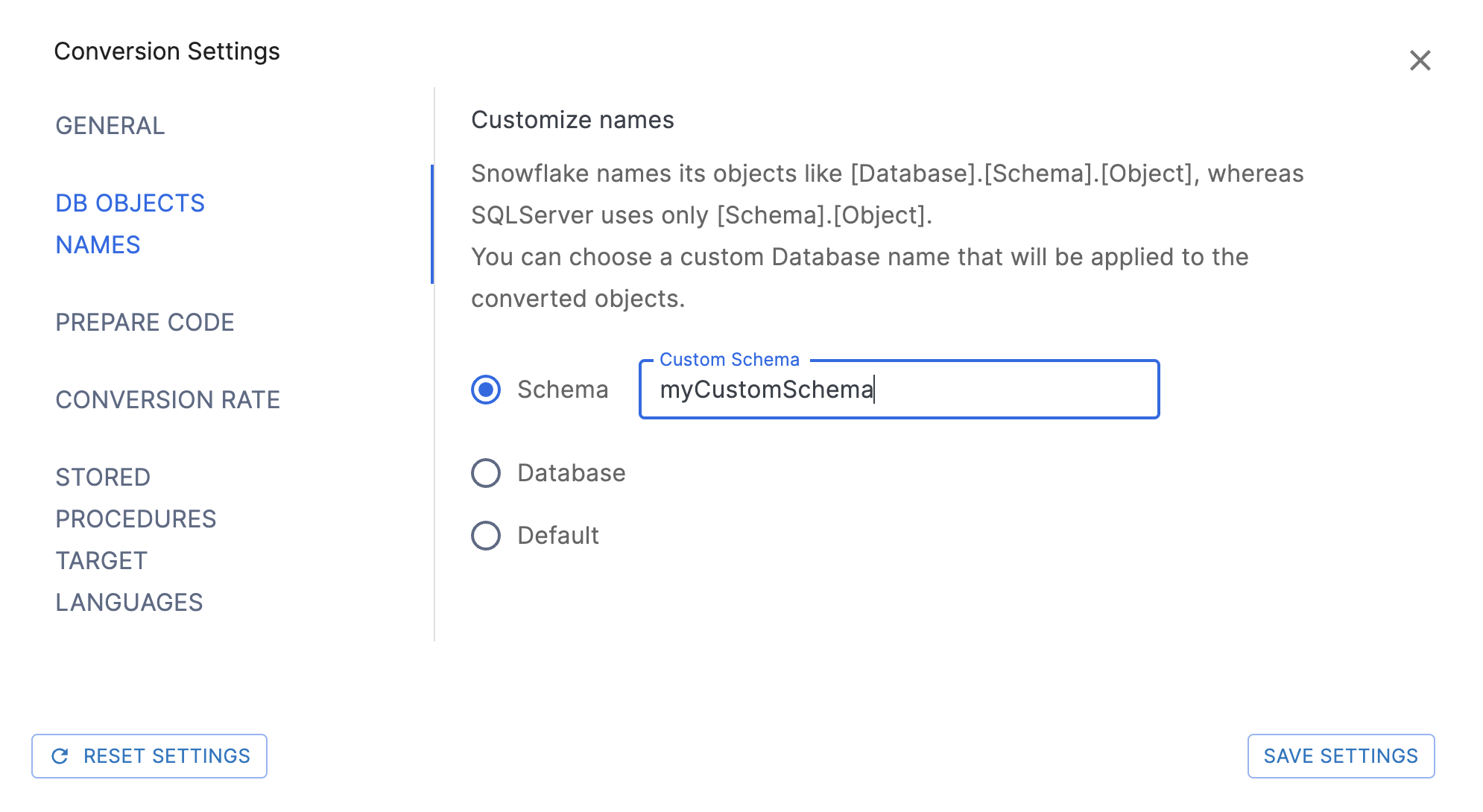The image size is (1483, 812).
Task: Select the DB OBJECTS NAMES section
Action: click(130, 223)
